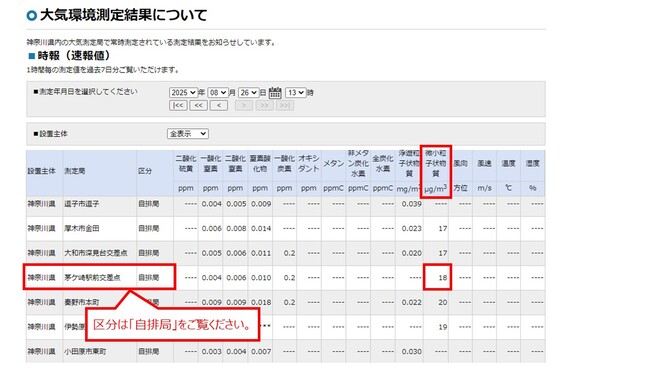Click the 一酸化窒素 column header
Image resolution: width=660 pixels, height=371 pixels.
(210, 164)
